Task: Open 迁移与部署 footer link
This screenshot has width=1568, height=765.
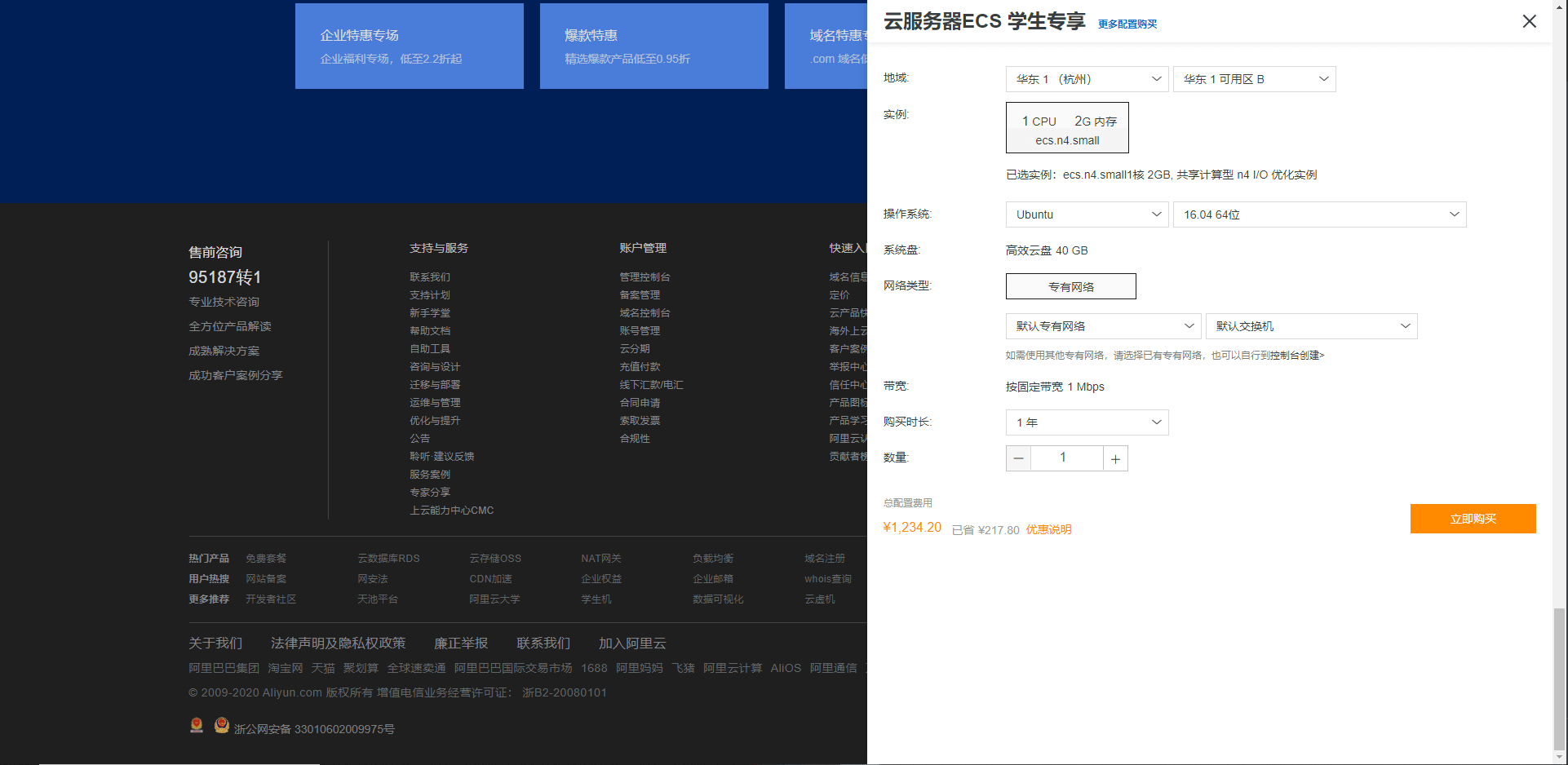Action: coord(435,385)
